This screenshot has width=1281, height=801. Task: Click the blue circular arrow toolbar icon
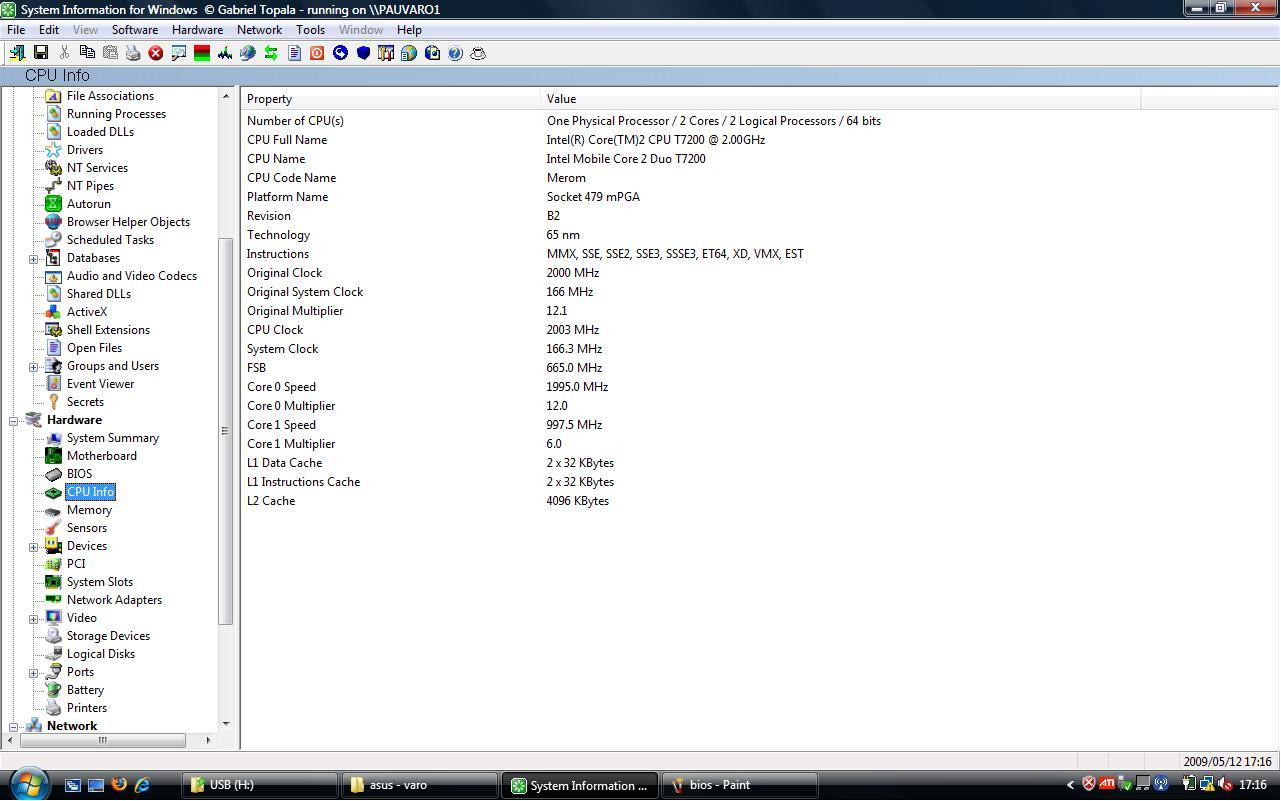[340, 53]
